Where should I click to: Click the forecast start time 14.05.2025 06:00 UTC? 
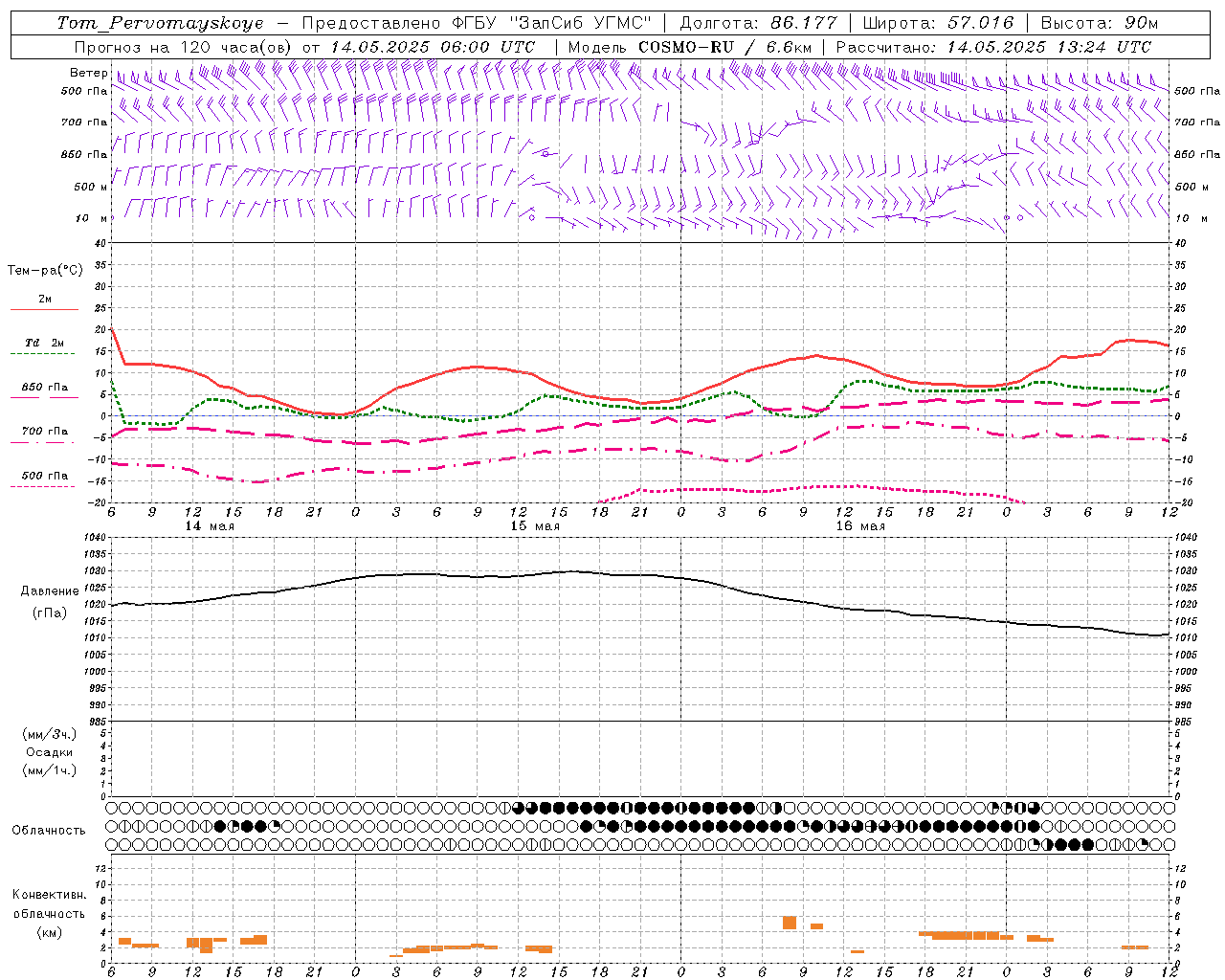coord(433,47)
